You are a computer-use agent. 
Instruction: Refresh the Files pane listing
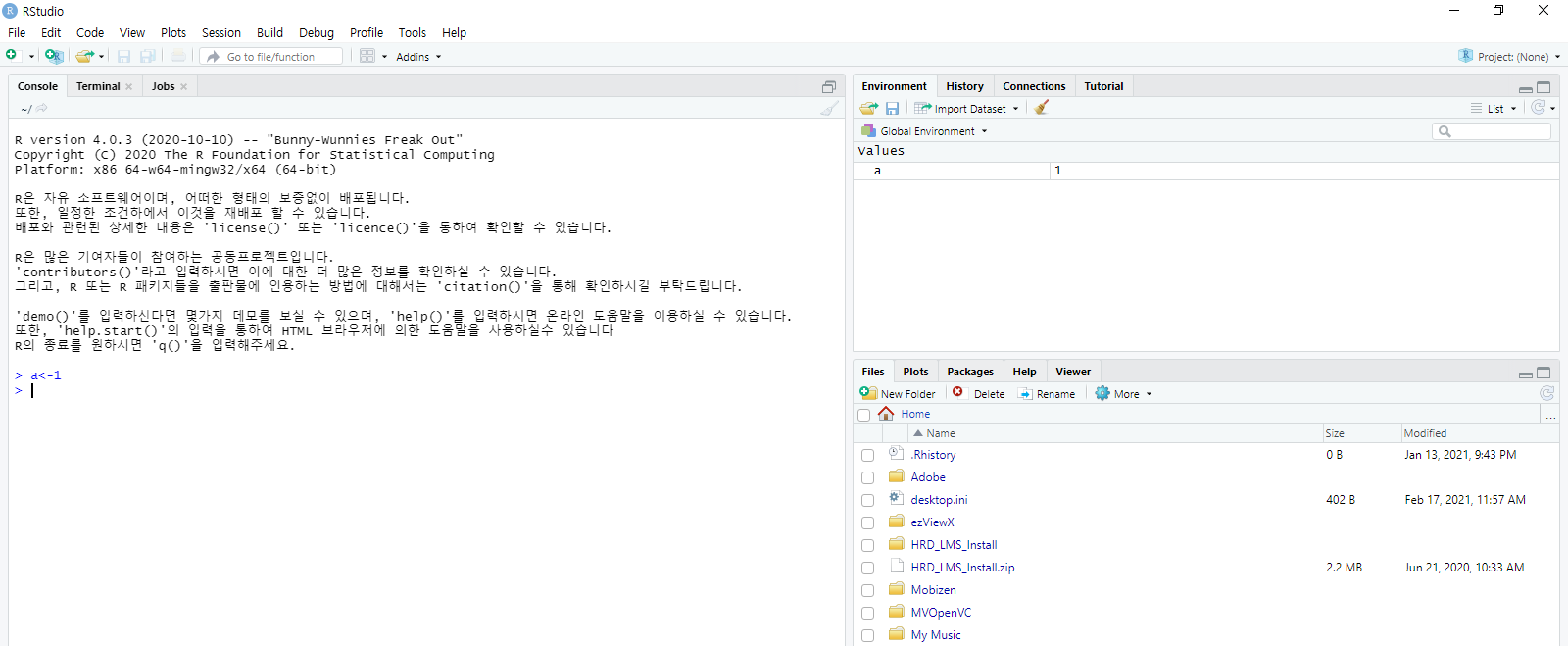click(1547, 393)
